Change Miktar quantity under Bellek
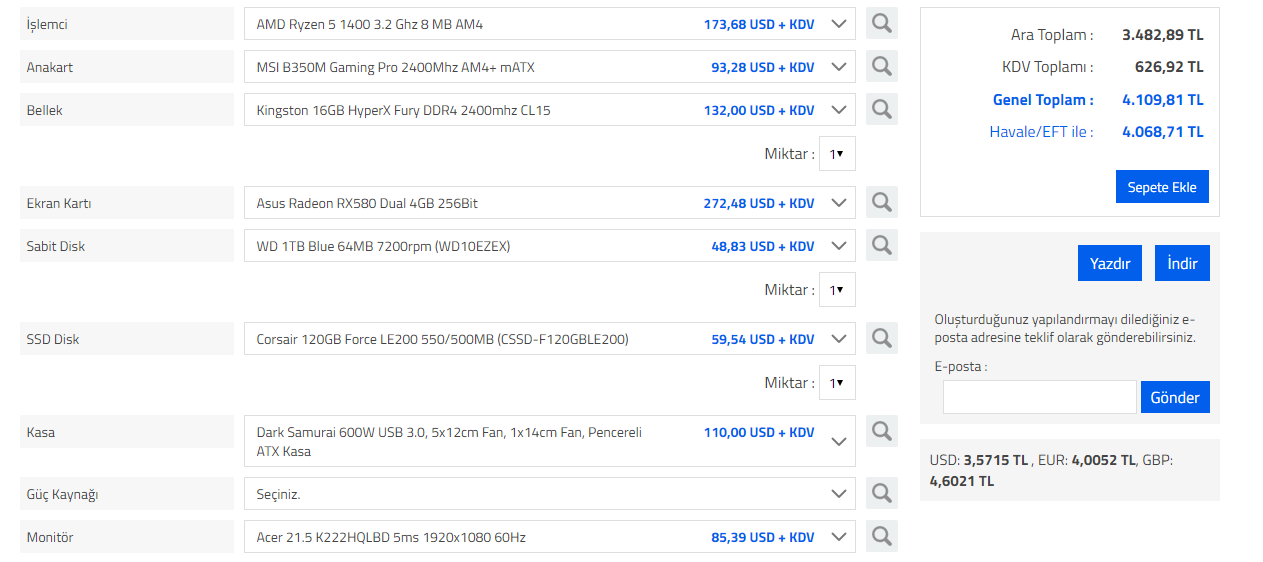Screen dimensions: 1263x562 tap(837, 154)
